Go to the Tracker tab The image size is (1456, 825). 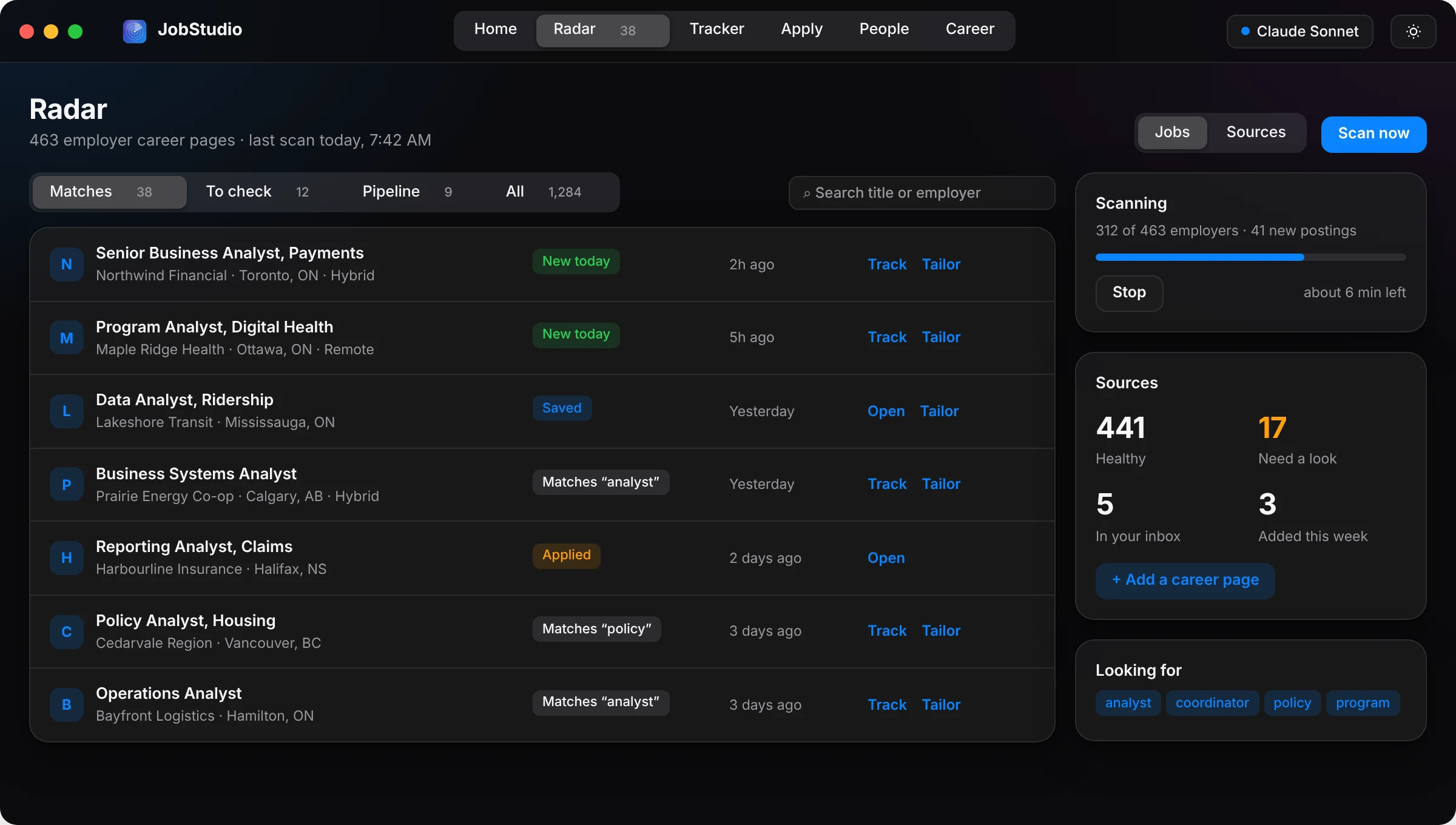716,29
